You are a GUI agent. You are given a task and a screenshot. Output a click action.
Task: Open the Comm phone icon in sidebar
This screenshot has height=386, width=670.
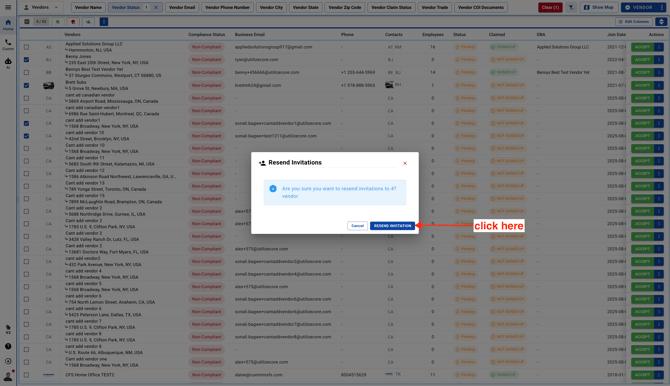click(8, 44)
